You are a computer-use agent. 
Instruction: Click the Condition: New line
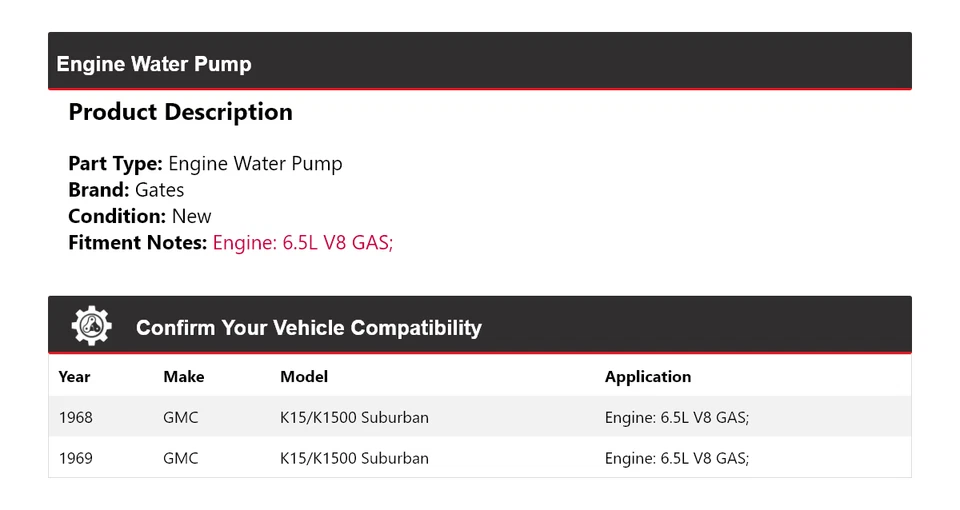coord(140,216)
